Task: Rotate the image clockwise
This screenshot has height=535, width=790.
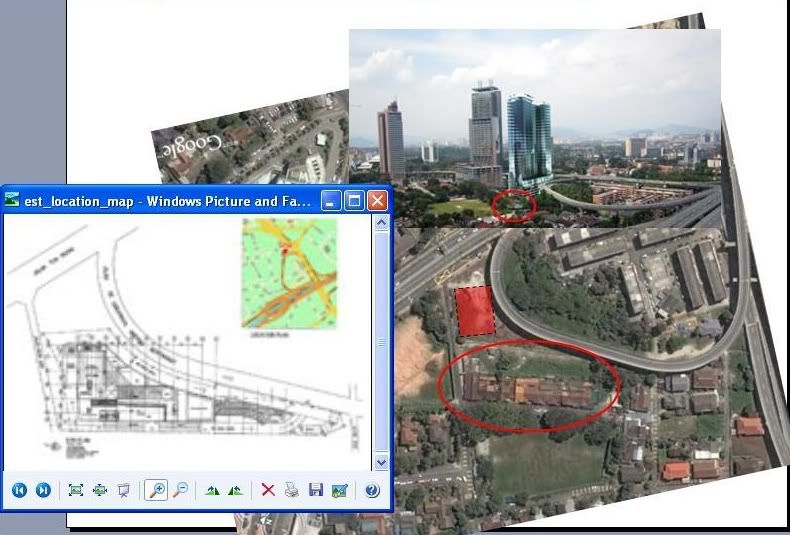Action: point(212,490)
